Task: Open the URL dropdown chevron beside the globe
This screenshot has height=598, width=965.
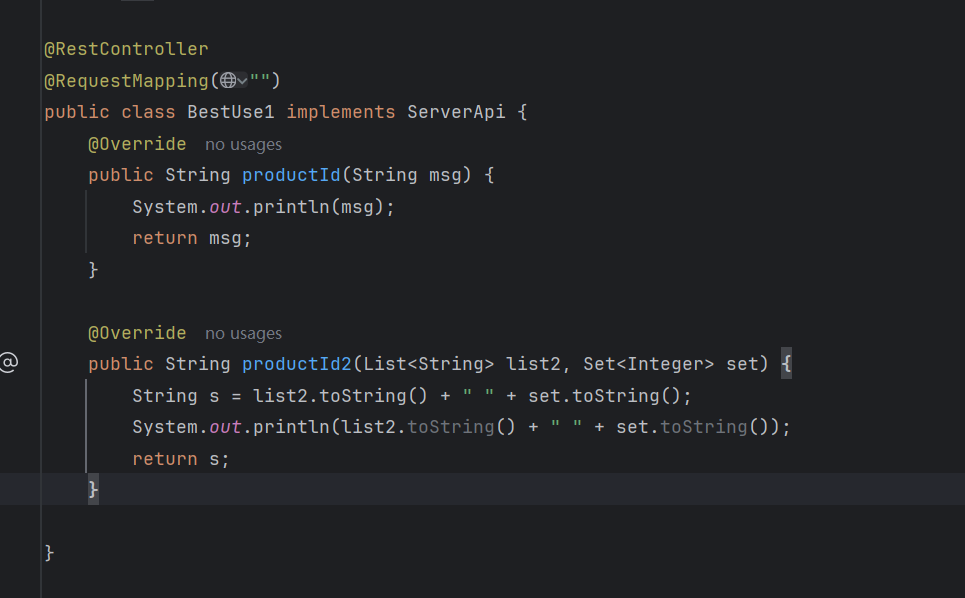Action: click(x=242, y=81)
